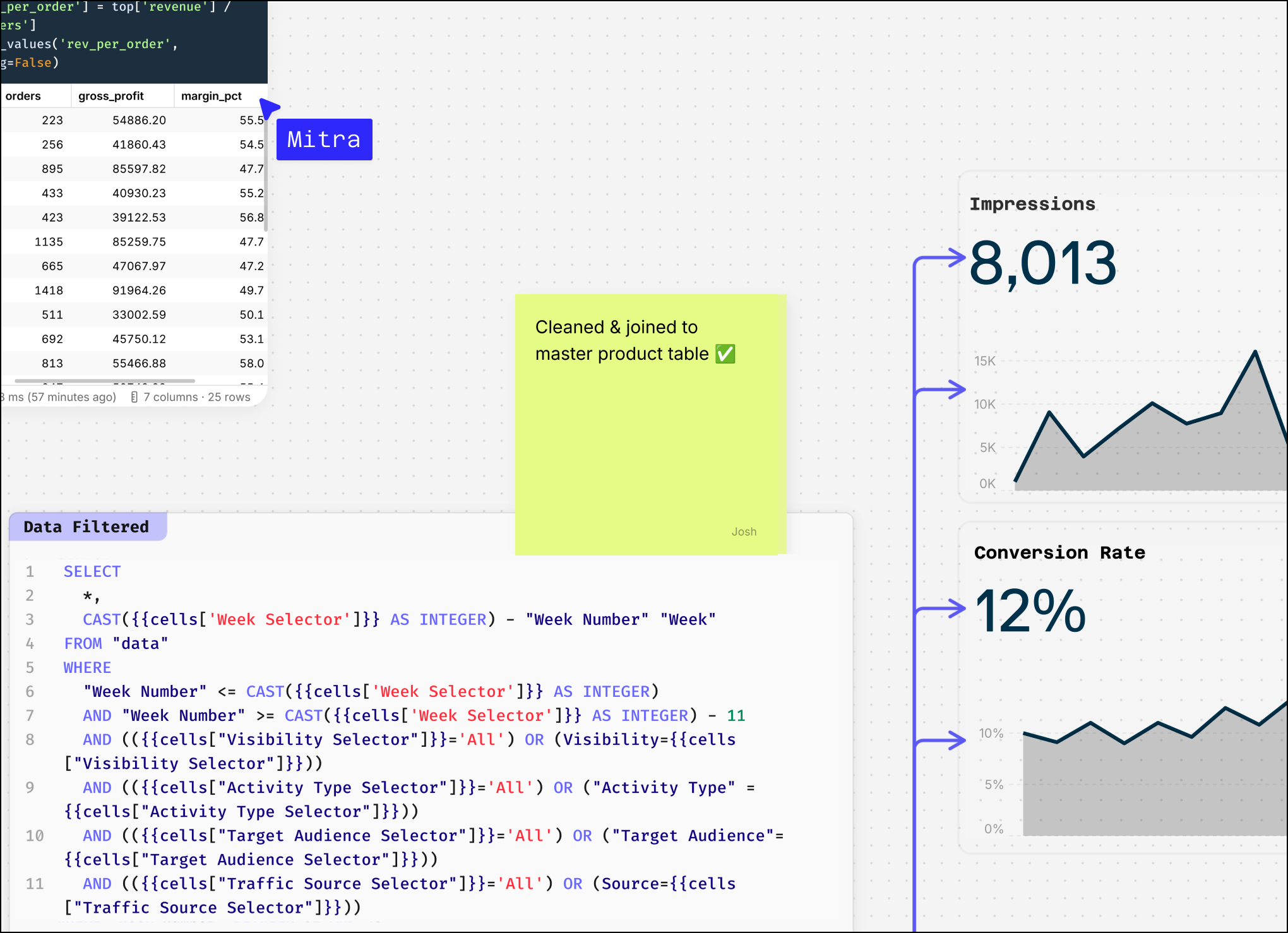
Task: Click the table's horizontal scrollbar
Action: (x=105, y=381)
